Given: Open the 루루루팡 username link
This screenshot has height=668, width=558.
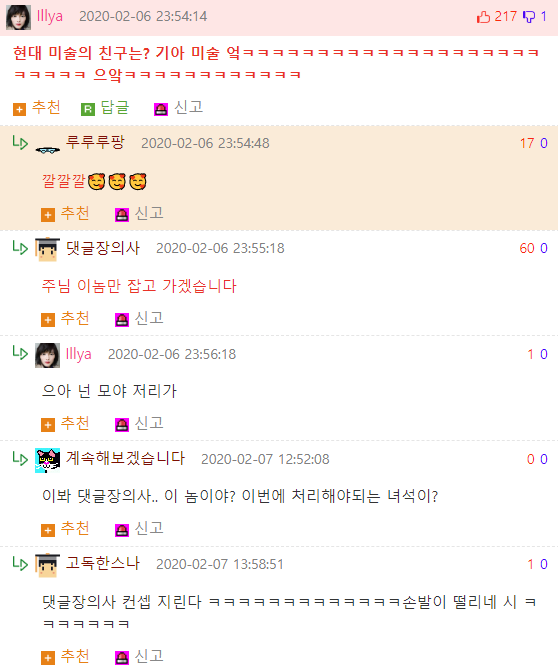Looking at the screenshot, I should pos(95,142).
